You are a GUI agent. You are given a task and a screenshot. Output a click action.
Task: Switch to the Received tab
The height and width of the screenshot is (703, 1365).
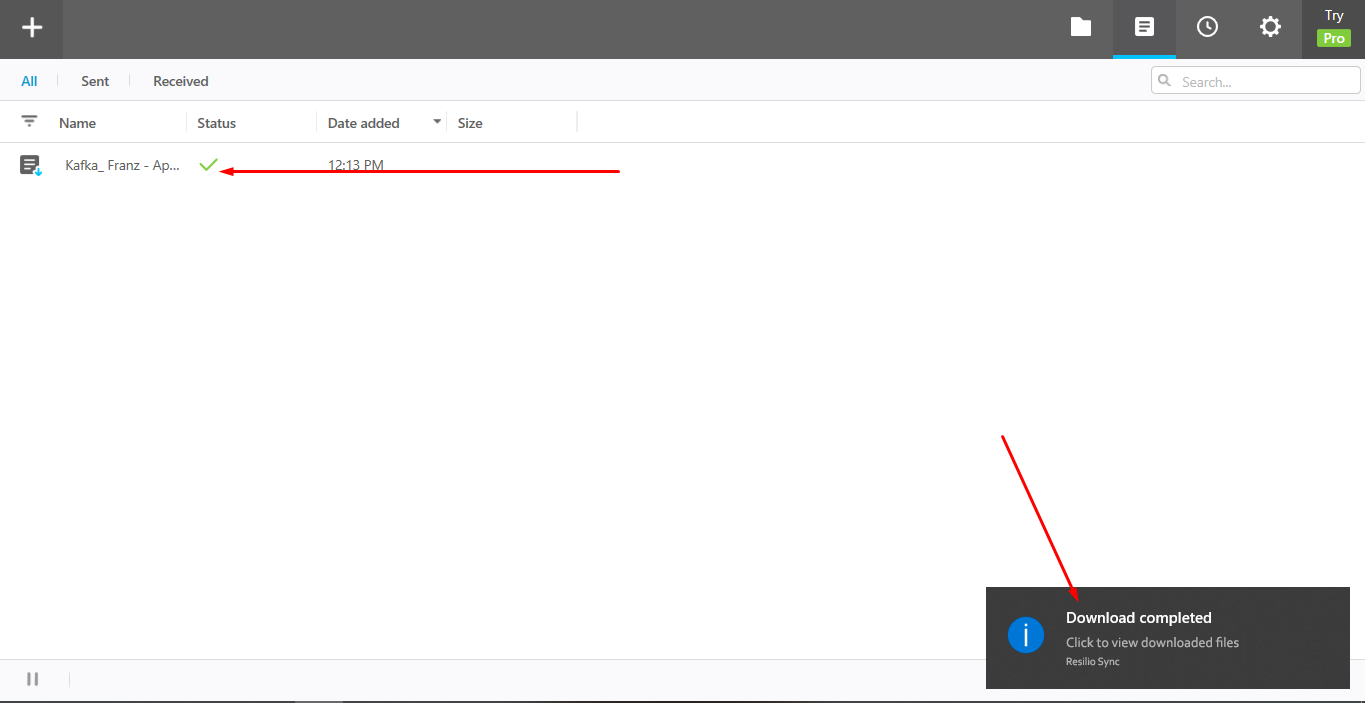pyautogui.click(x=180, y=80)
